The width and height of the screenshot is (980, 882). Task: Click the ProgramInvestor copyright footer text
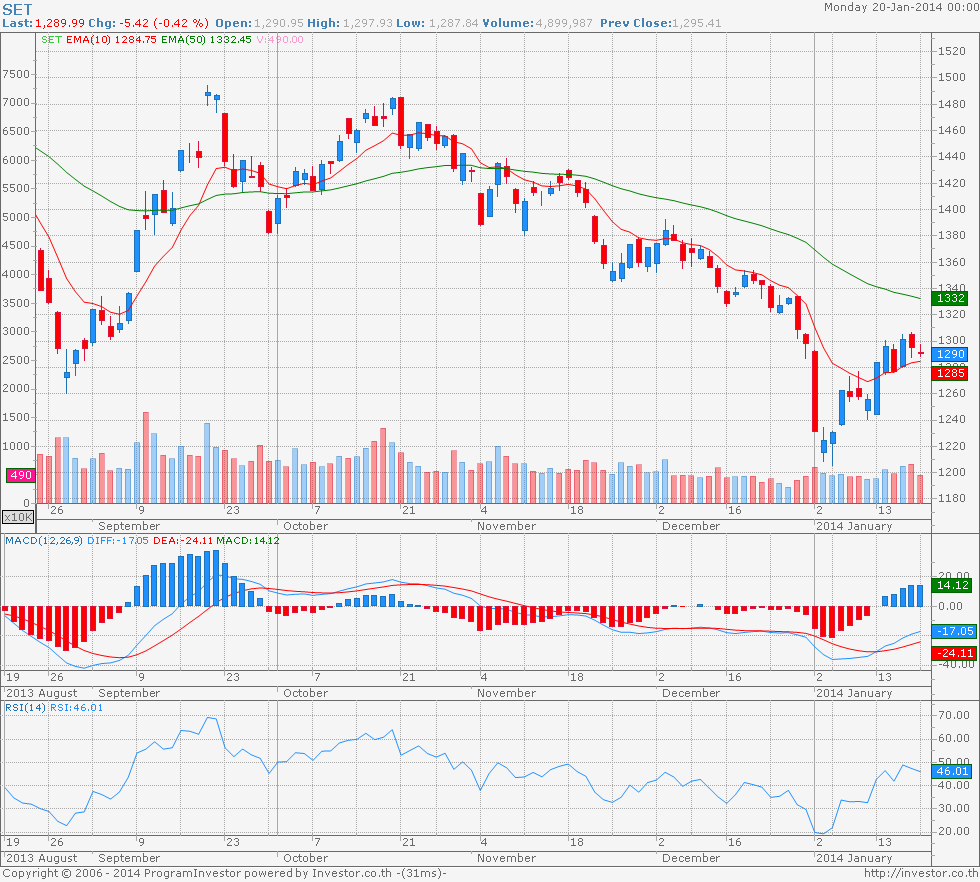224,873
